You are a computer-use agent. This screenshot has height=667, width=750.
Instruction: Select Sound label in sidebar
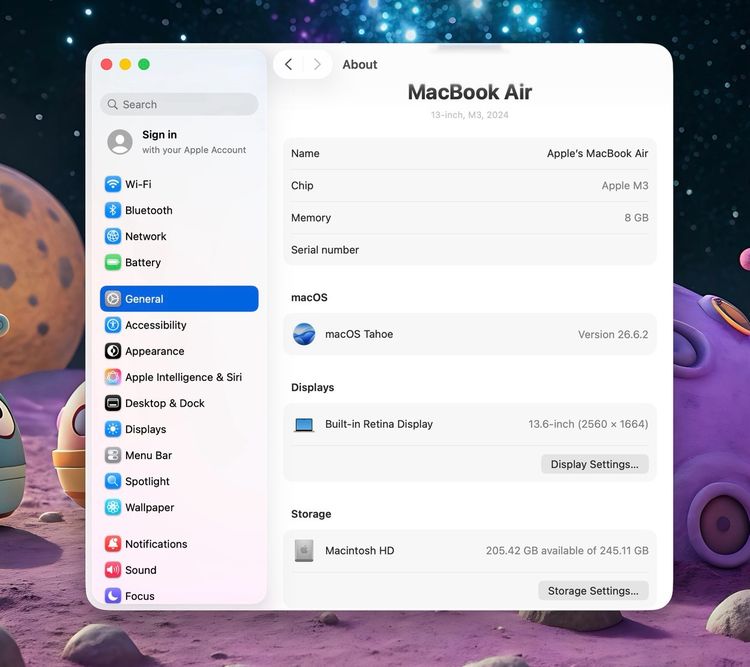tap(141, 570)
